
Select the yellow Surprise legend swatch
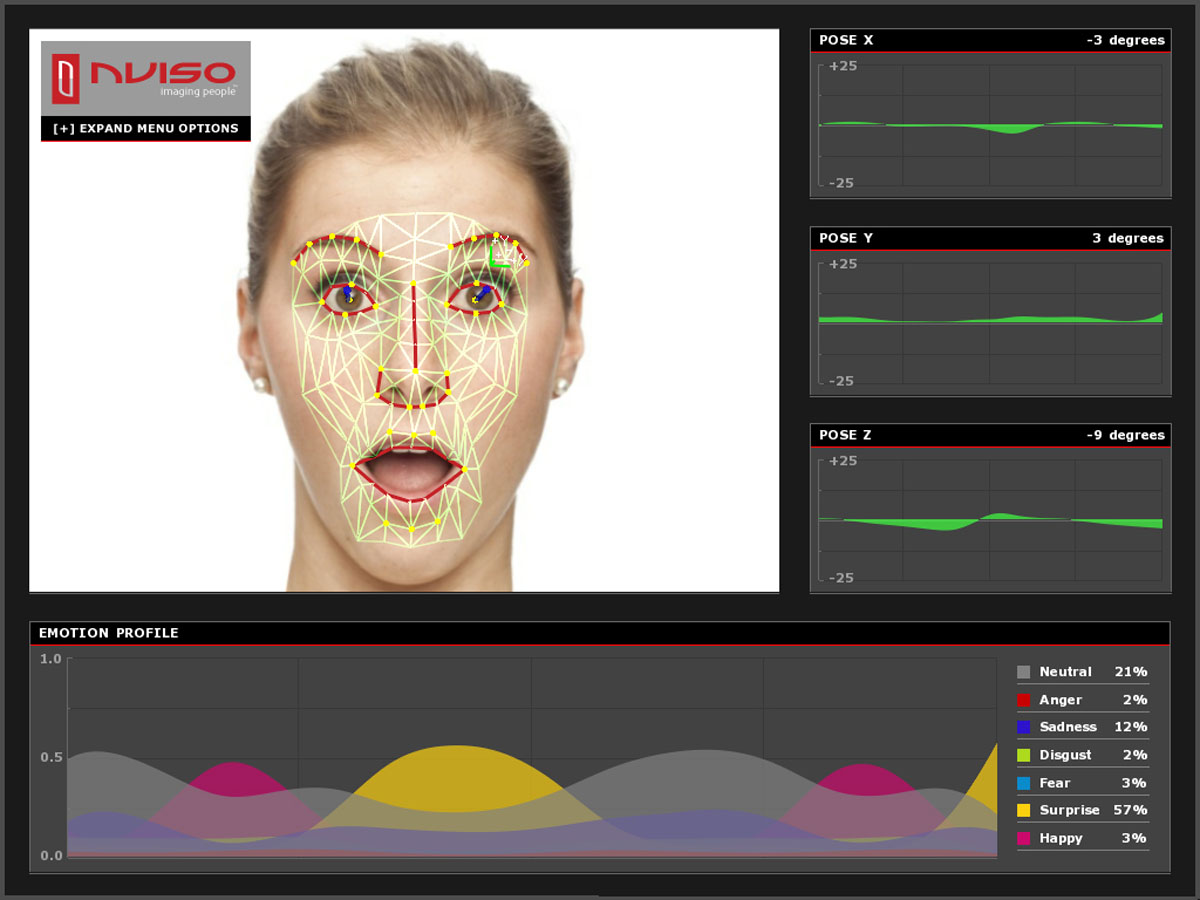tap(1023, 810)
